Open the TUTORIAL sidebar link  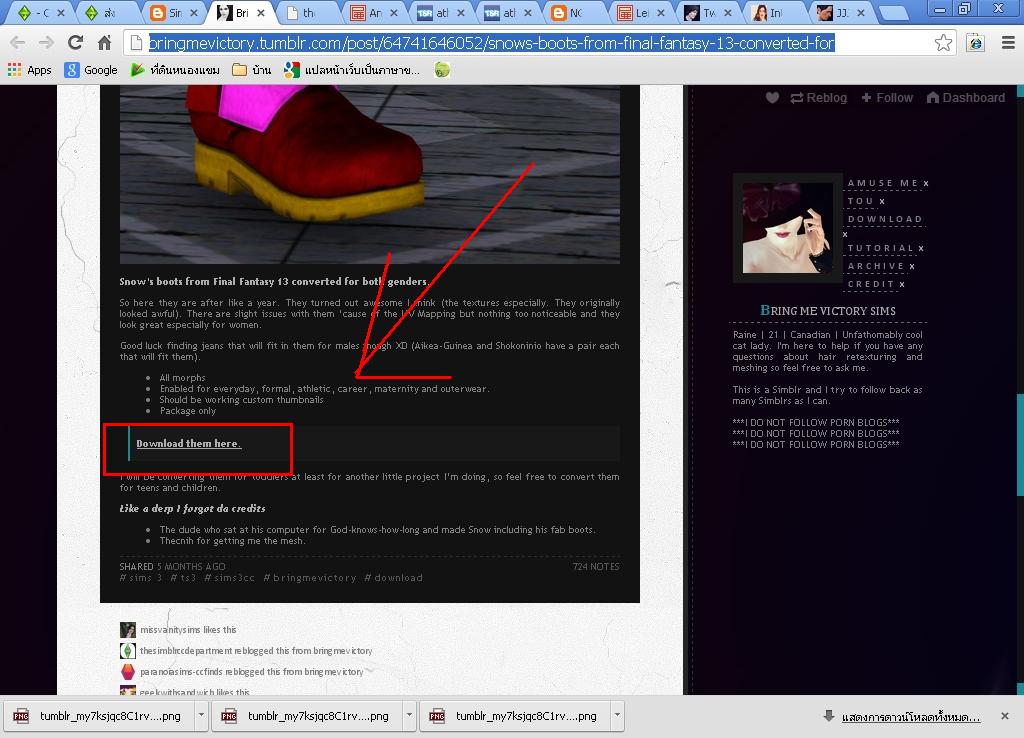pyautogui.click(x=880, y=248)
